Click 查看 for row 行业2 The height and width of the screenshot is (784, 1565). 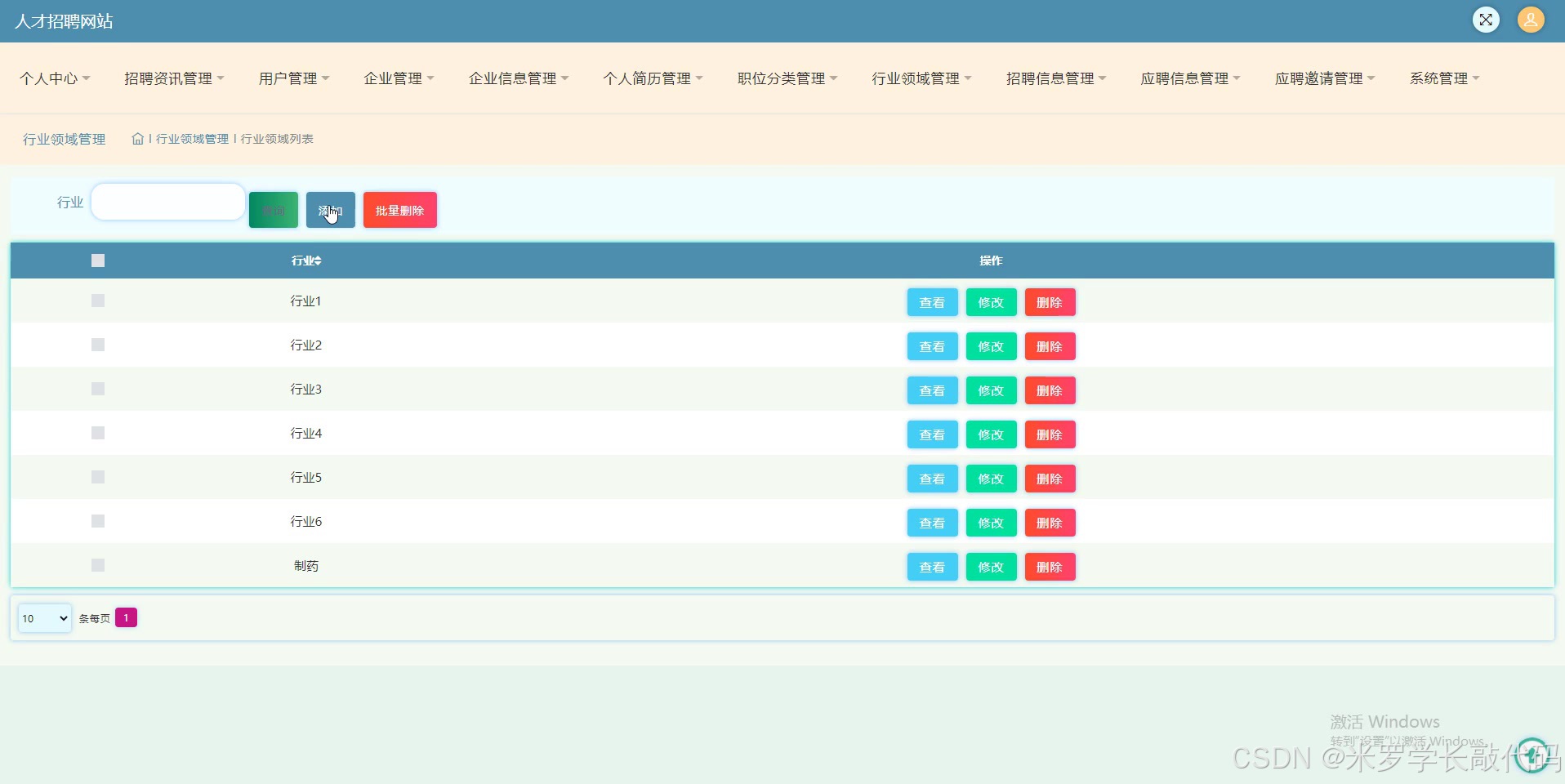coord(932,346)
